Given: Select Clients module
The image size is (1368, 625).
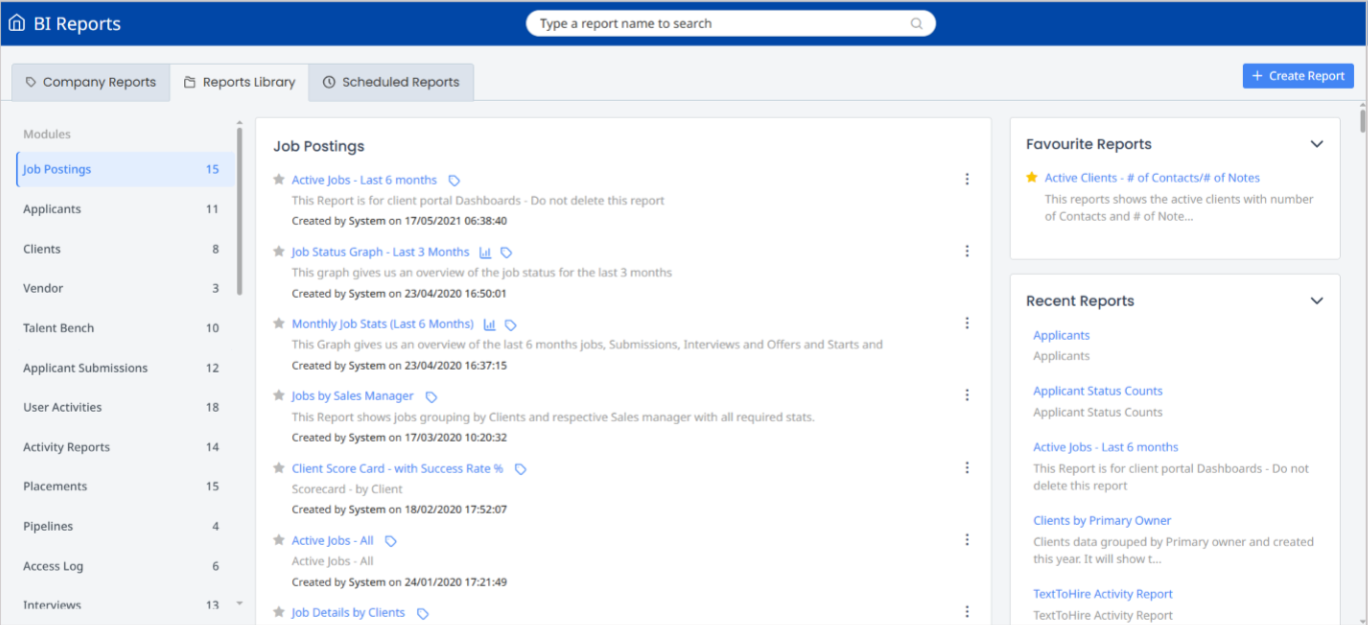Looking at the screenshot, I should point(125,249).
